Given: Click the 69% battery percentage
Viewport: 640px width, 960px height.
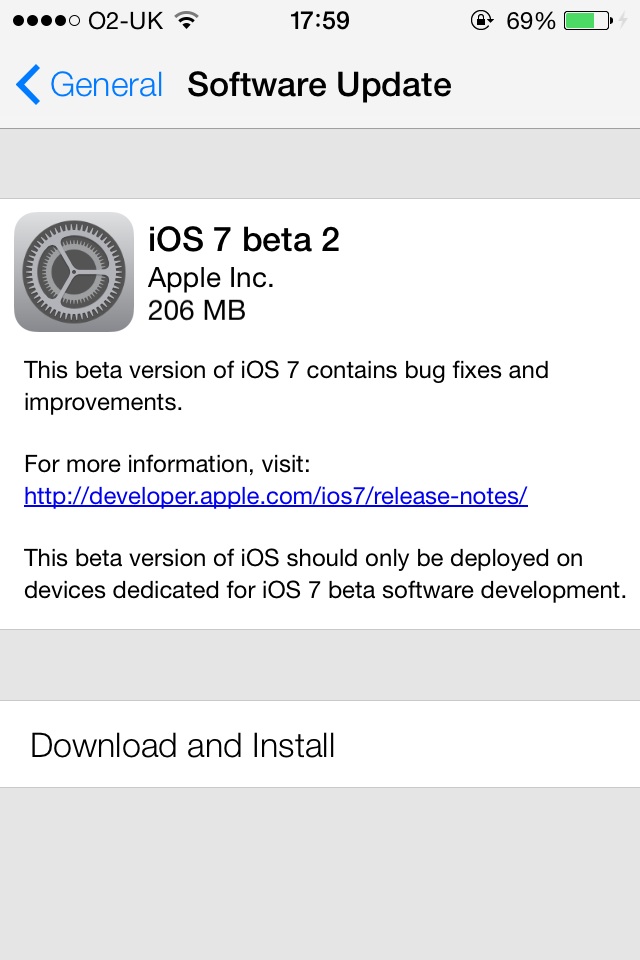Looking at the screenshot, I should coord(530,20).
